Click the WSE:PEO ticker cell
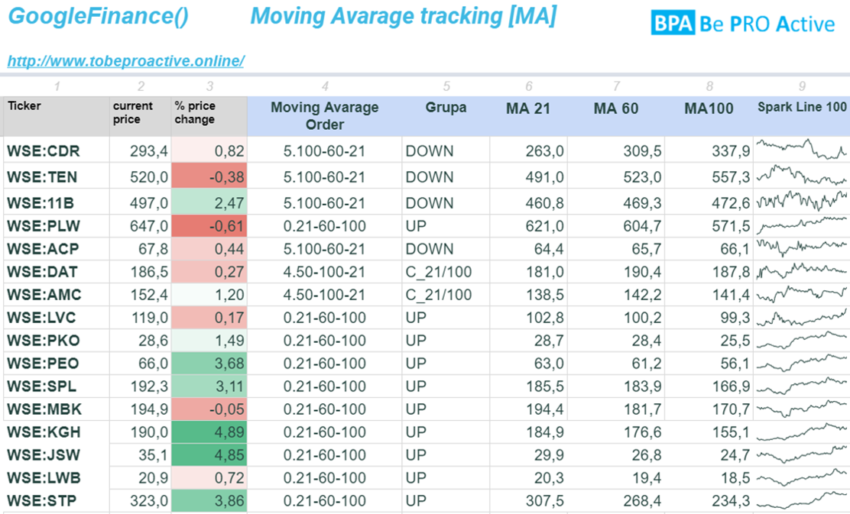The height and width of the screenshot is (514, 850). (x=56, y=363)
